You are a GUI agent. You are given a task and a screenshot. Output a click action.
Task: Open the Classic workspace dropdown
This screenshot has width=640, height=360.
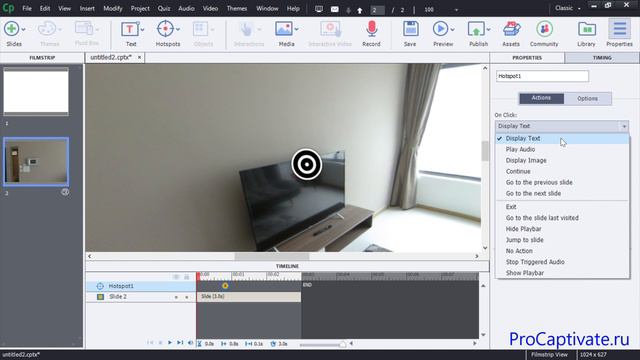pyautogui.click(x=568, y=8)
